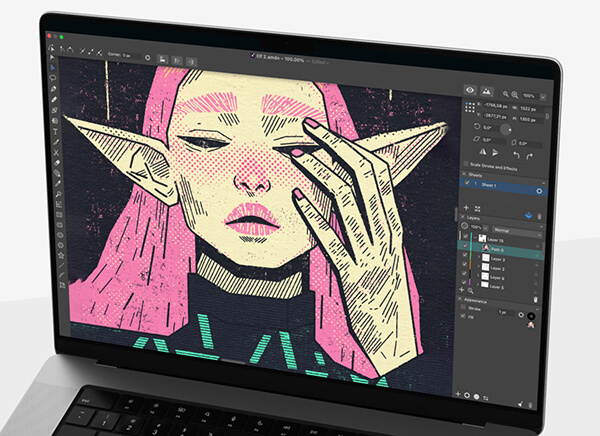
Task: Select the Layer 3 row
Action: [x=500, y=259]
